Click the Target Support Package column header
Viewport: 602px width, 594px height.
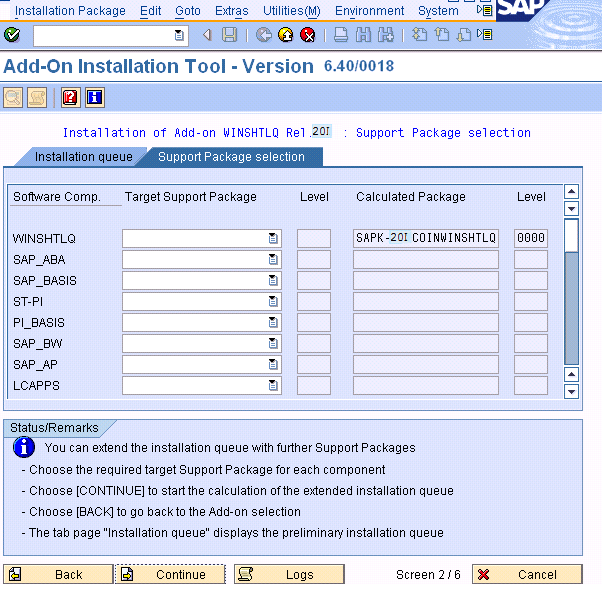click(190, 197)
